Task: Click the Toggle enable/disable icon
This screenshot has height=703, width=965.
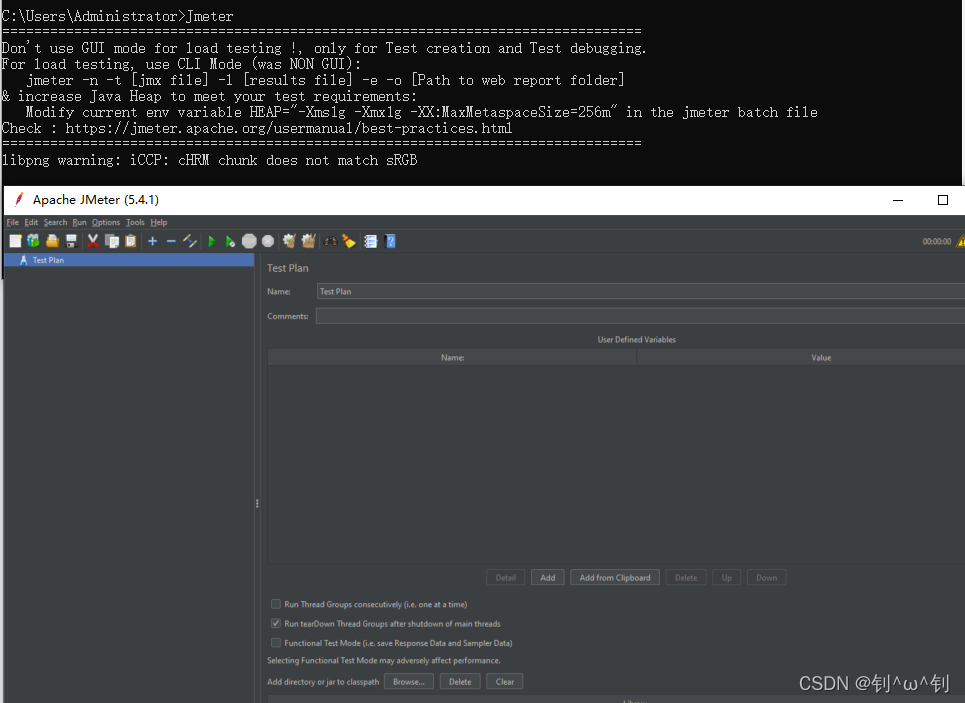Action: click(x=190, y=241)
